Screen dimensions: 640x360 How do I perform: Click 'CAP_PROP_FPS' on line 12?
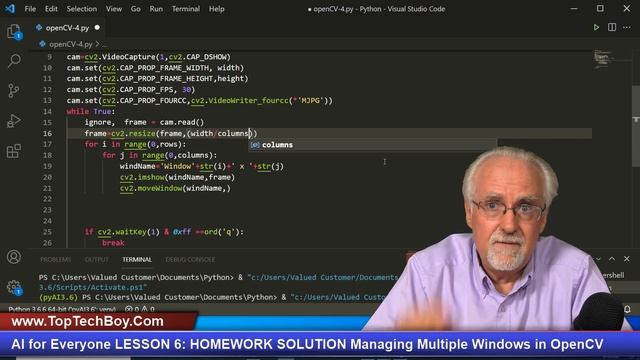[146, 89]
